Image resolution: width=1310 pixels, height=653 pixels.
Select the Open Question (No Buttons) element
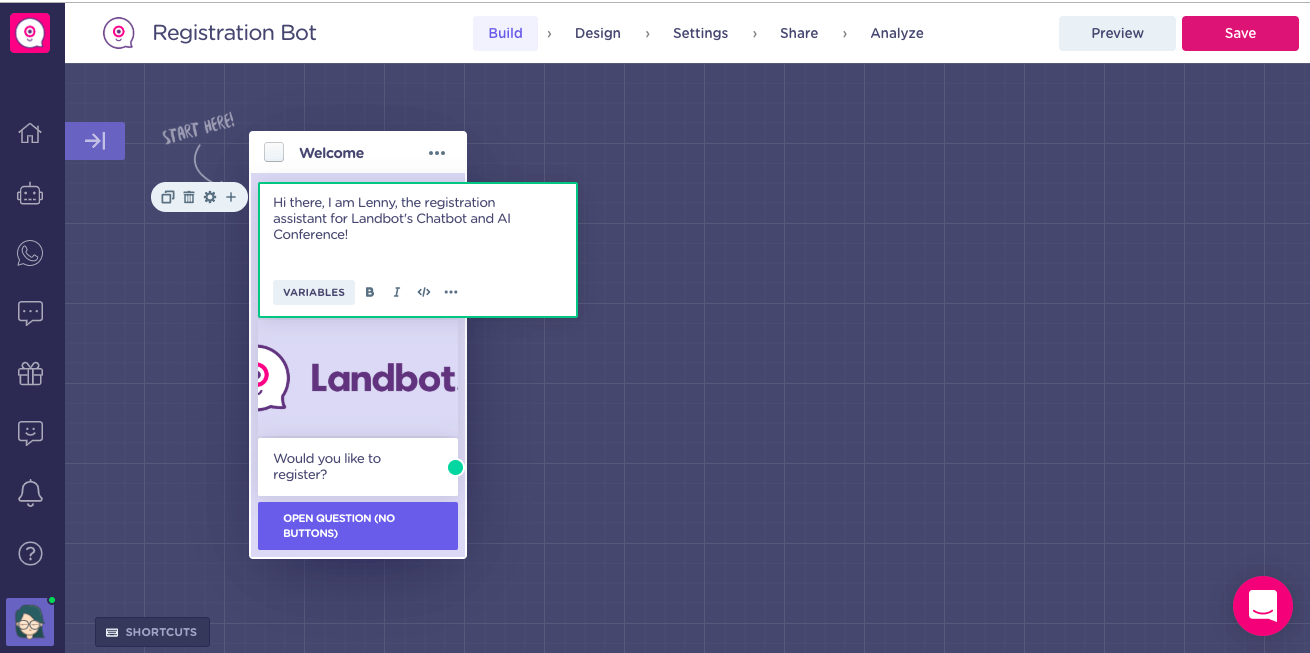(x=358, y=526)
